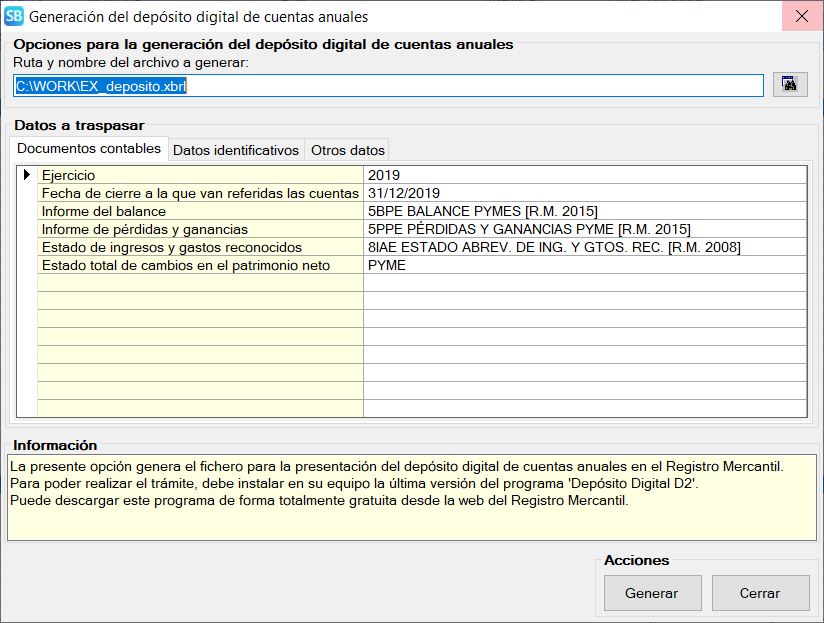824x623 pixels.
Task: Open the Informe del balance value cell
Action: pyautogui.click(x=585, y=211)
